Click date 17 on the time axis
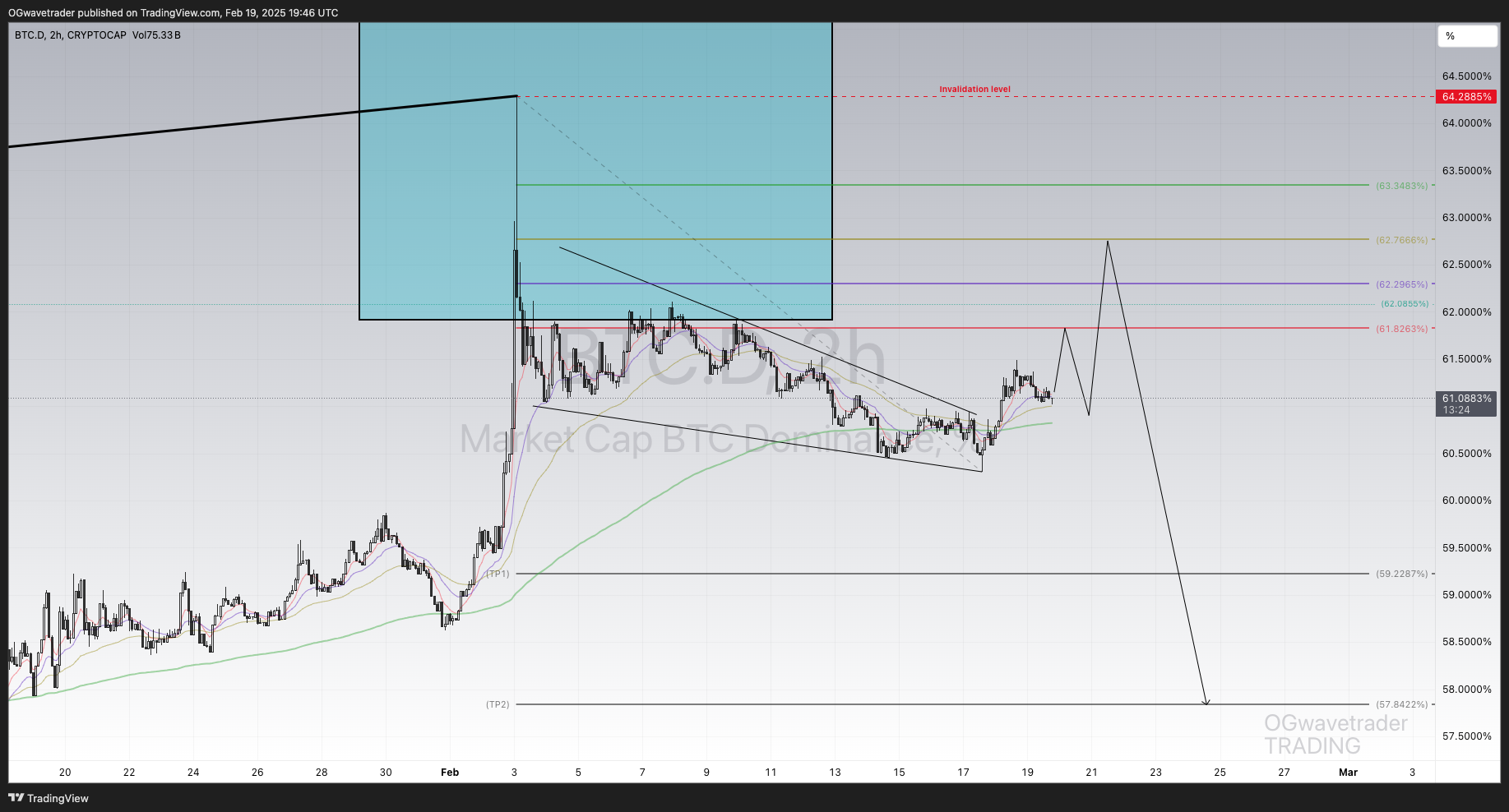The width and height of the screenshot is (1509, 812). pos(963,773)
